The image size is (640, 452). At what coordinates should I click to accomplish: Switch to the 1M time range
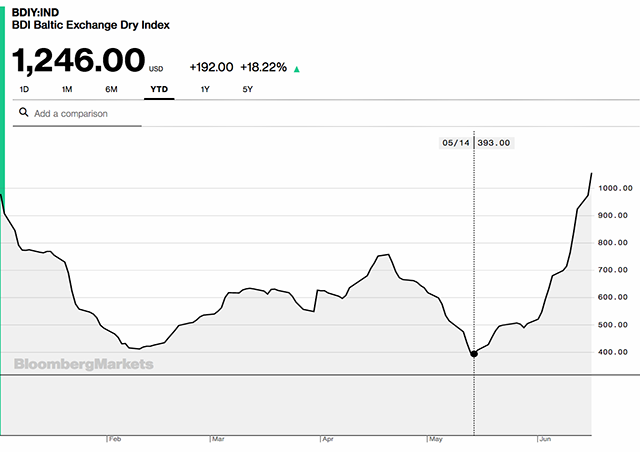[x=67, y=90]
